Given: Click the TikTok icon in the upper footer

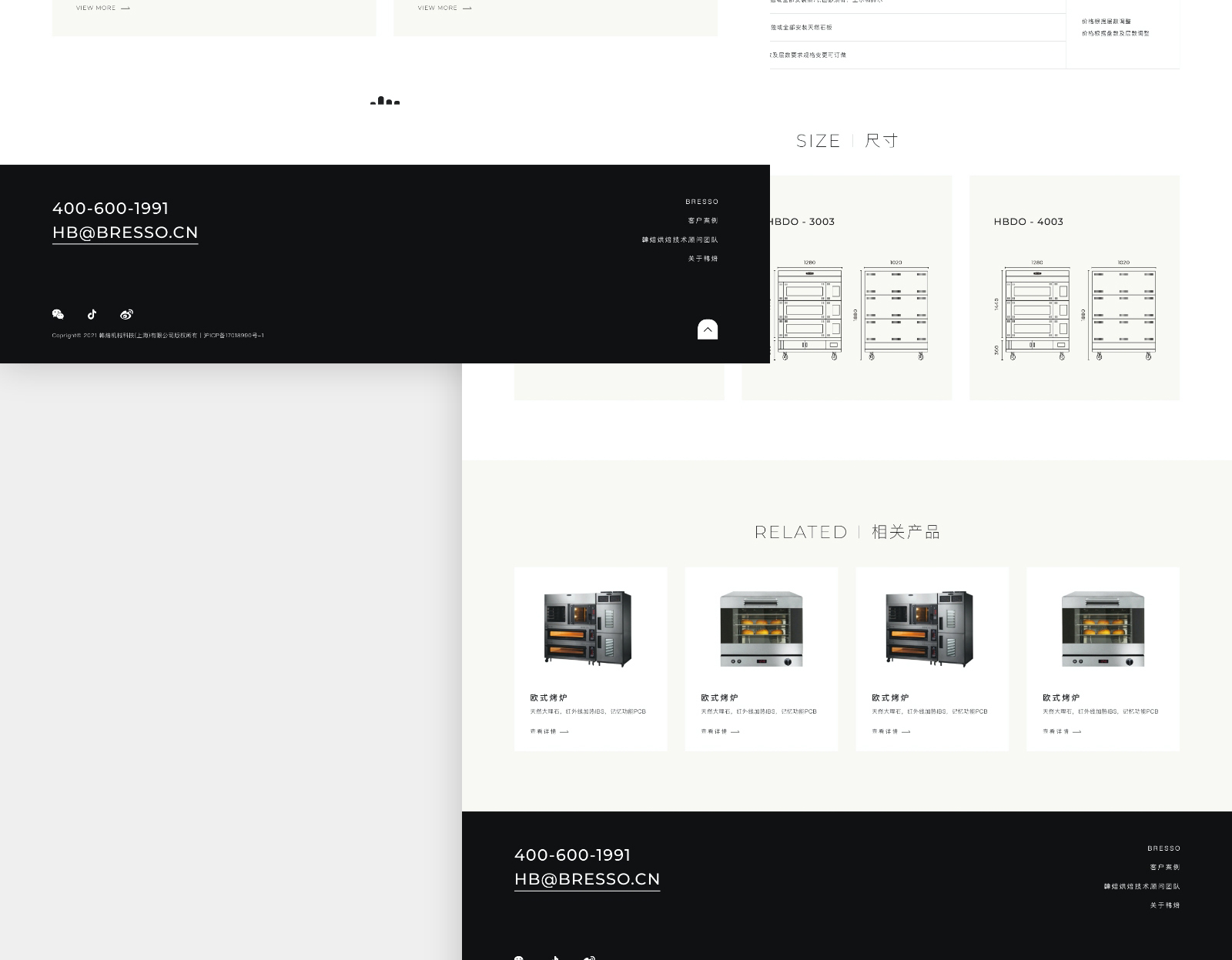Looking at the screenshot, I should click(x=92, y=314).
